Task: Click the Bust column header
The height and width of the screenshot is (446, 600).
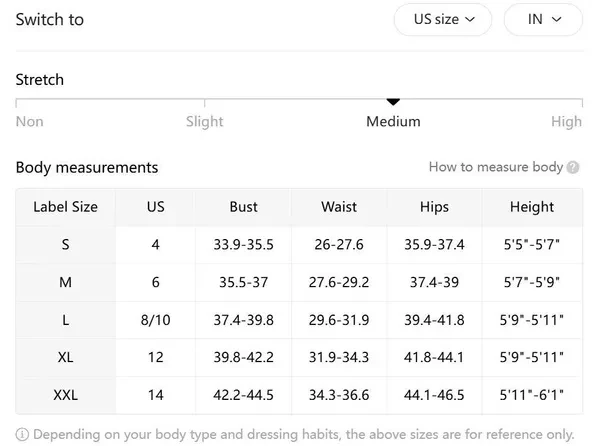Action: point(244,207)
